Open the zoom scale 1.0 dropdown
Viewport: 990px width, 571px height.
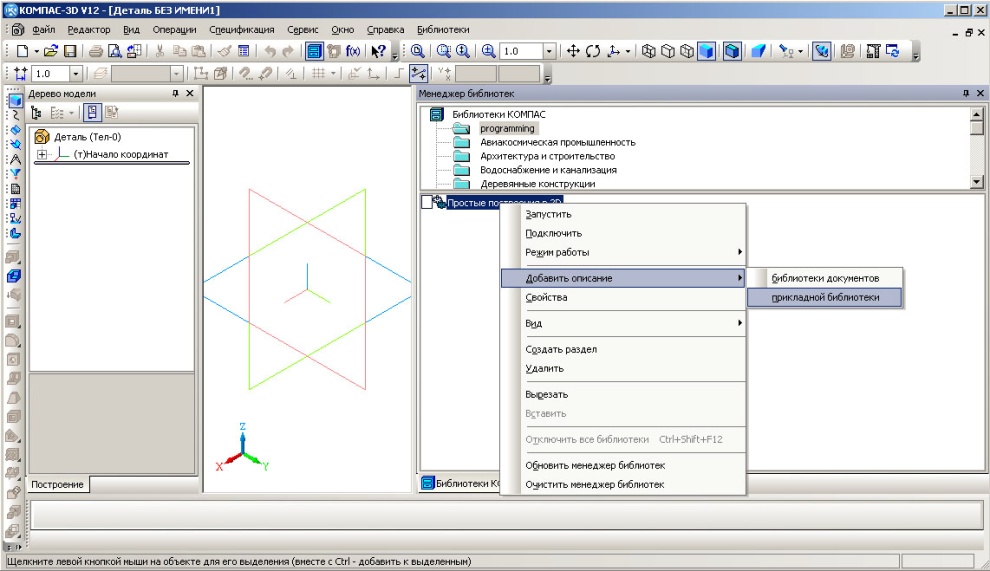pos(549,51)
